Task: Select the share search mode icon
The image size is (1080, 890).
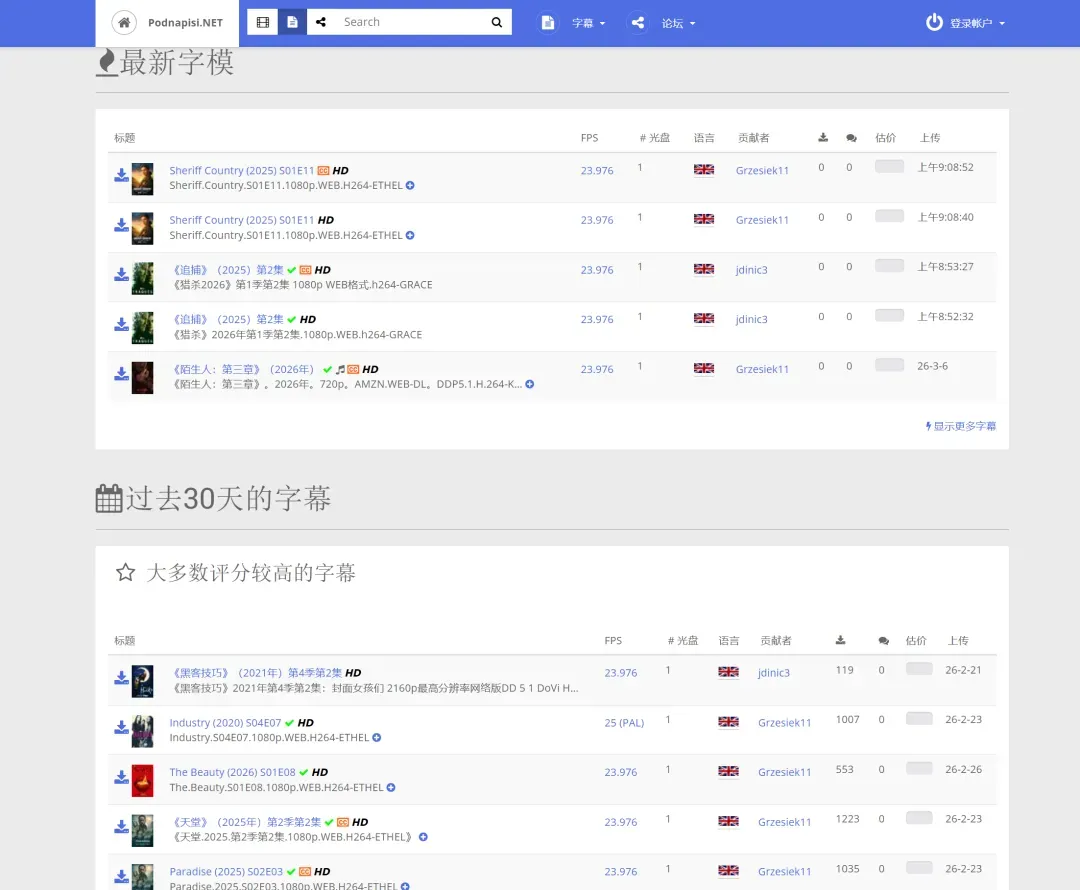Action: point(321,22)
